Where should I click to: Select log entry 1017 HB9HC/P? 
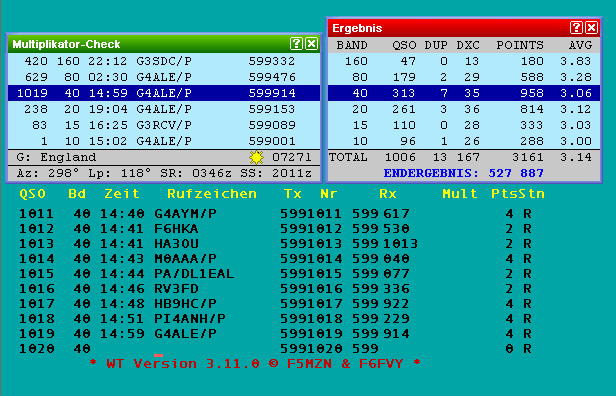pyautogui.click(x=275, y=304)
